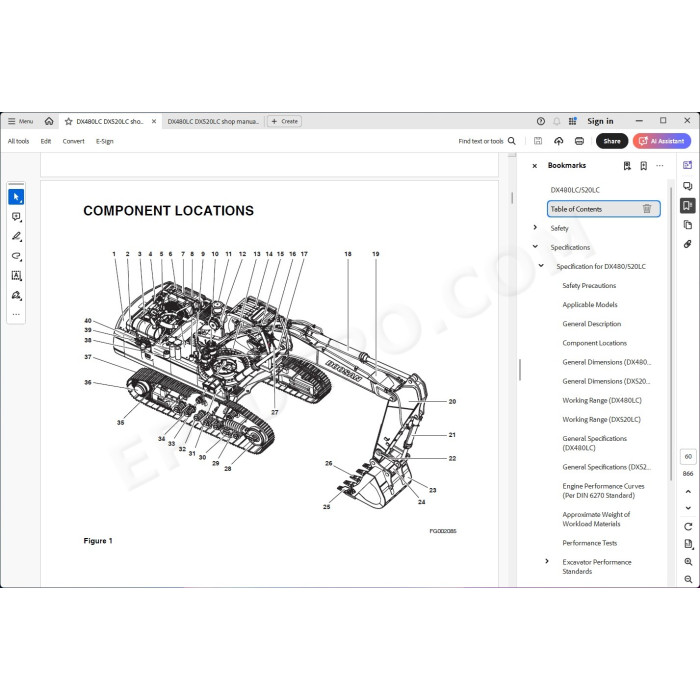
Task: Go to the Home icon
Action: tap(49, 121)
